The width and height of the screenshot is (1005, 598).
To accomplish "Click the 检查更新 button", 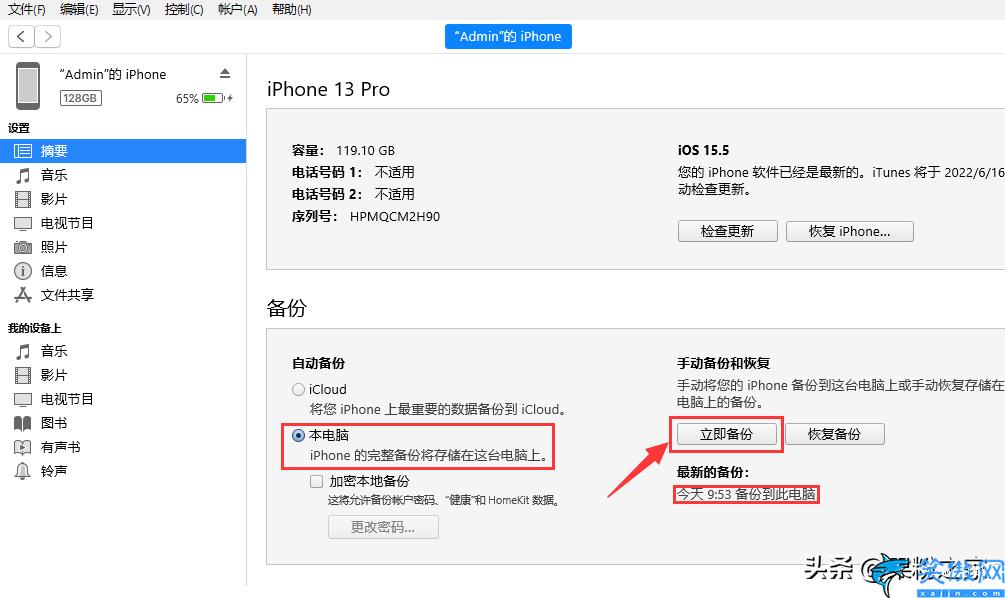I will [x=727, y=231].
